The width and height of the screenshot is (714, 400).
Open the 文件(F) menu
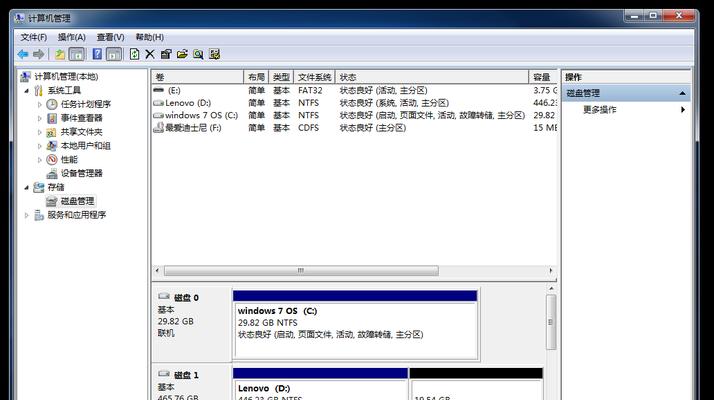click(34, 37)
